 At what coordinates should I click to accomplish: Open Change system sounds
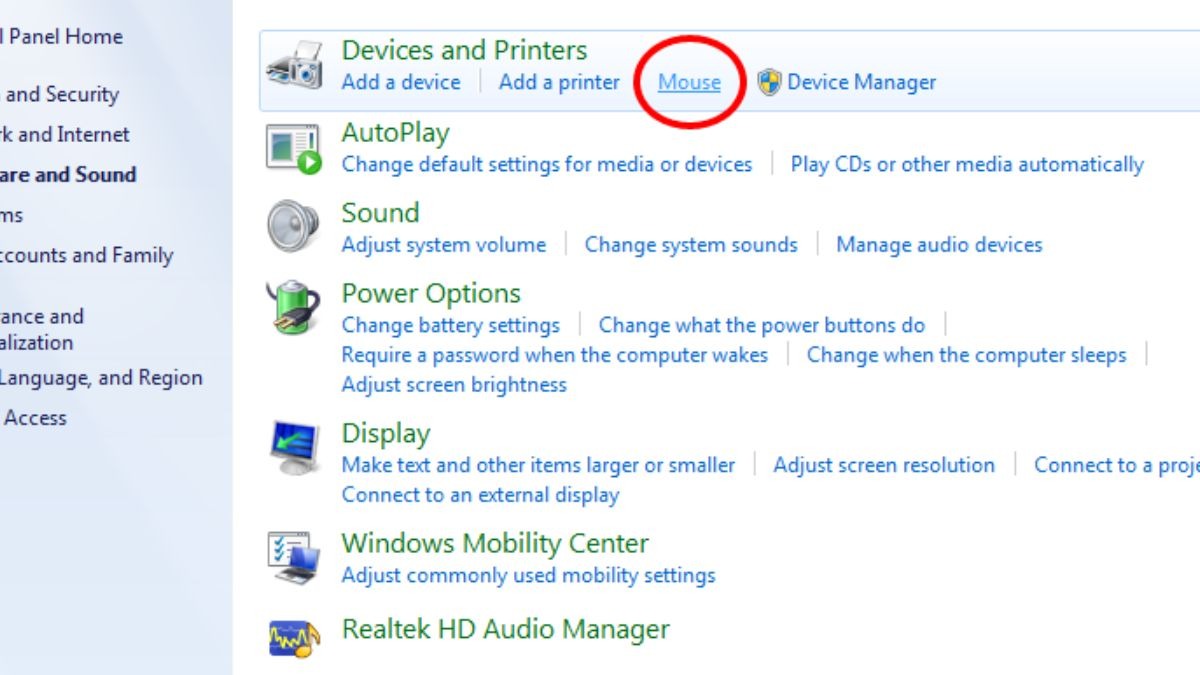click(691, 244)
